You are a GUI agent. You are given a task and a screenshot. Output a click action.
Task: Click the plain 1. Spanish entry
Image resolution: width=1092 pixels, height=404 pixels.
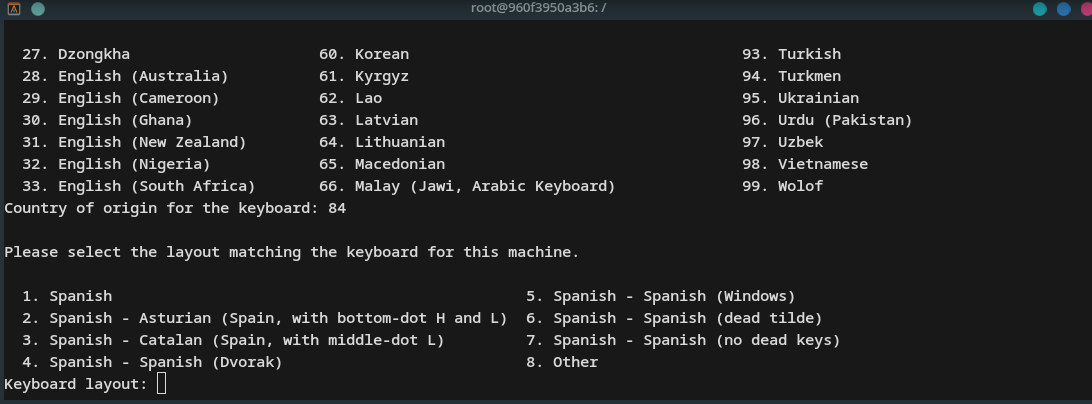67,296
